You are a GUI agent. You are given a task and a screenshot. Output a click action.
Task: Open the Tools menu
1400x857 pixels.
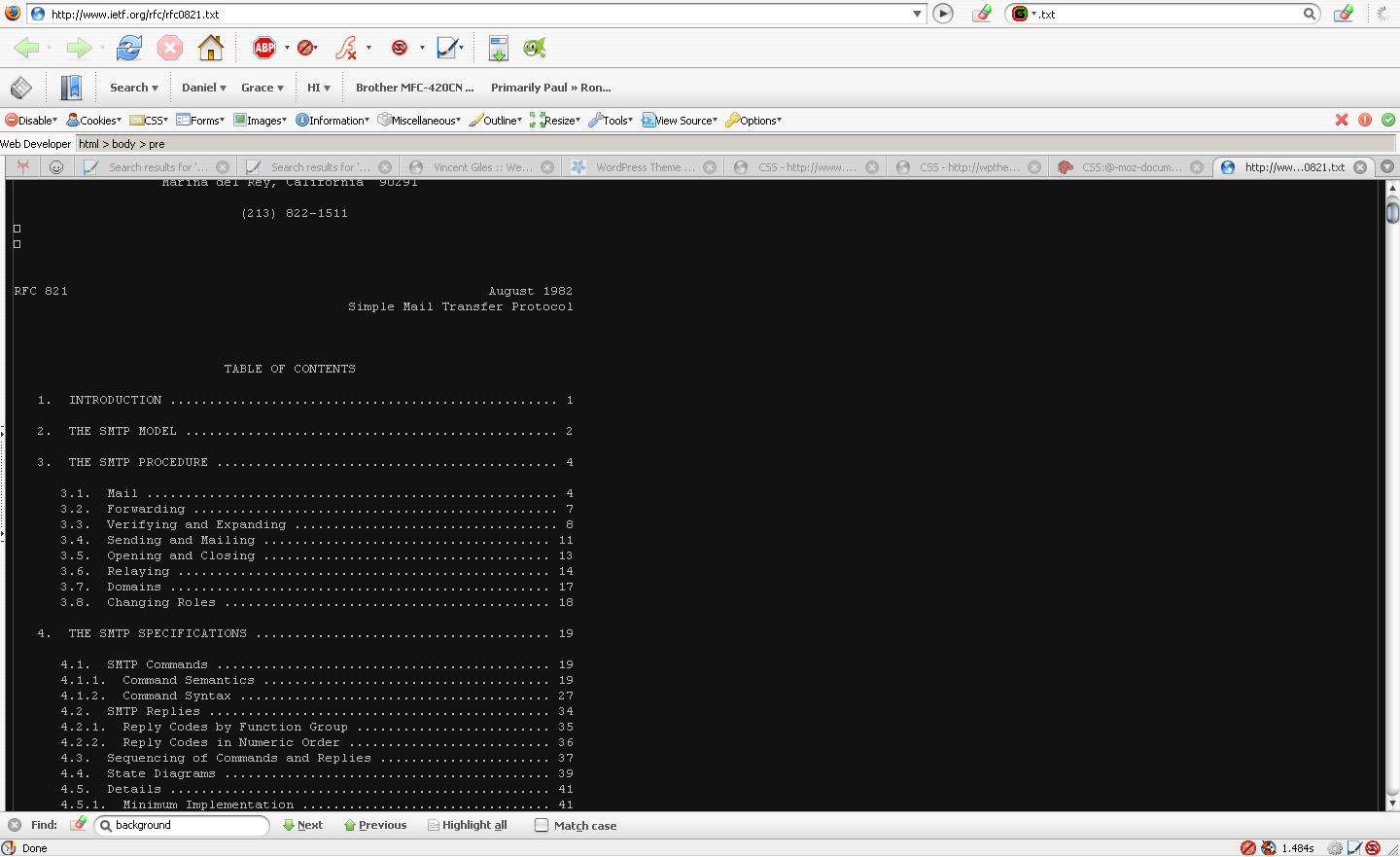611,121
